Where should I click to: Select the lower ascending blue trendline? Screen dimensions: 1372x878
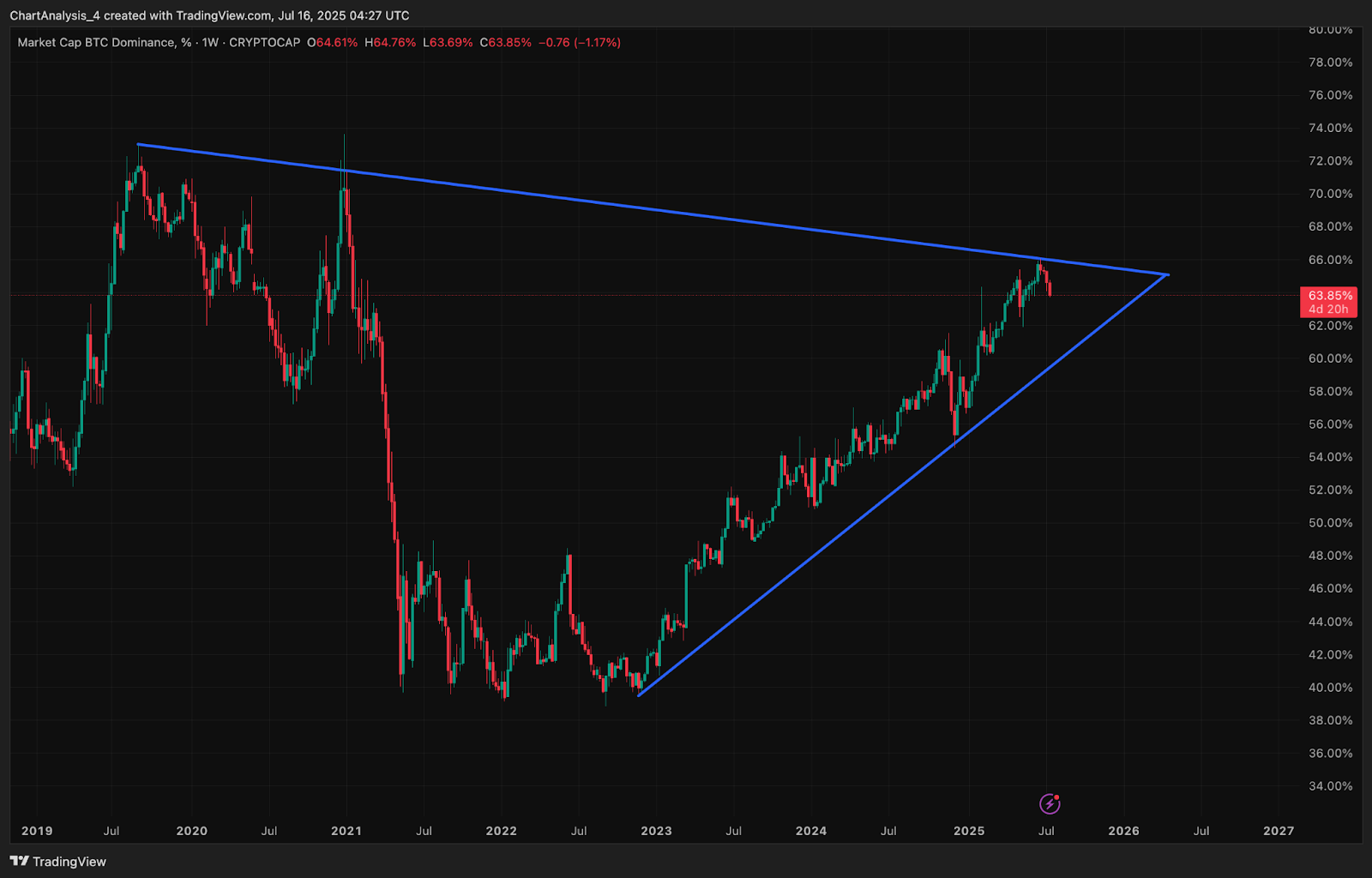coord(903,485)
